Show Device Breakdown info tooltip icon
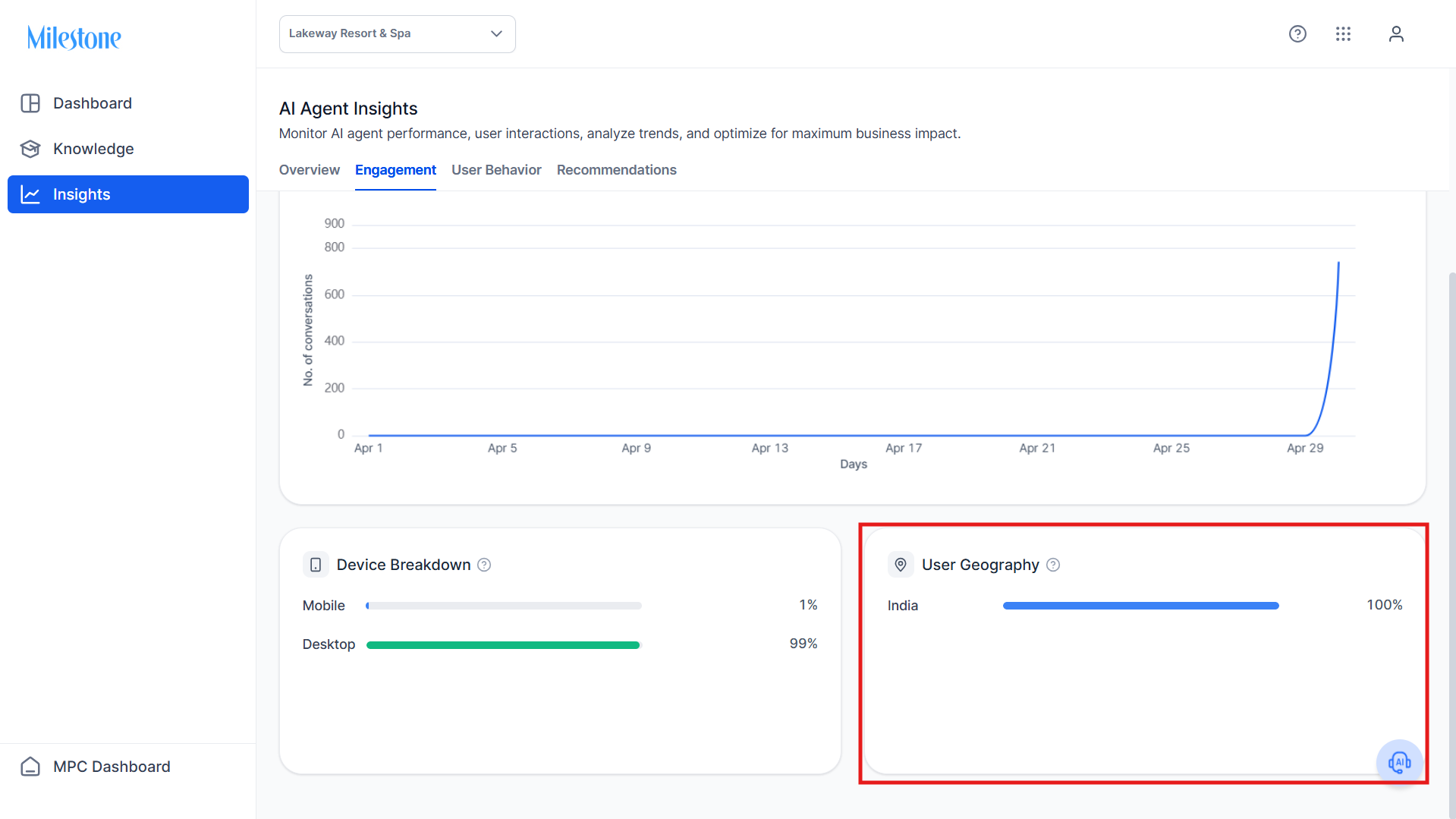Viewport: 1456px width, 819px height. coord(484,565)
